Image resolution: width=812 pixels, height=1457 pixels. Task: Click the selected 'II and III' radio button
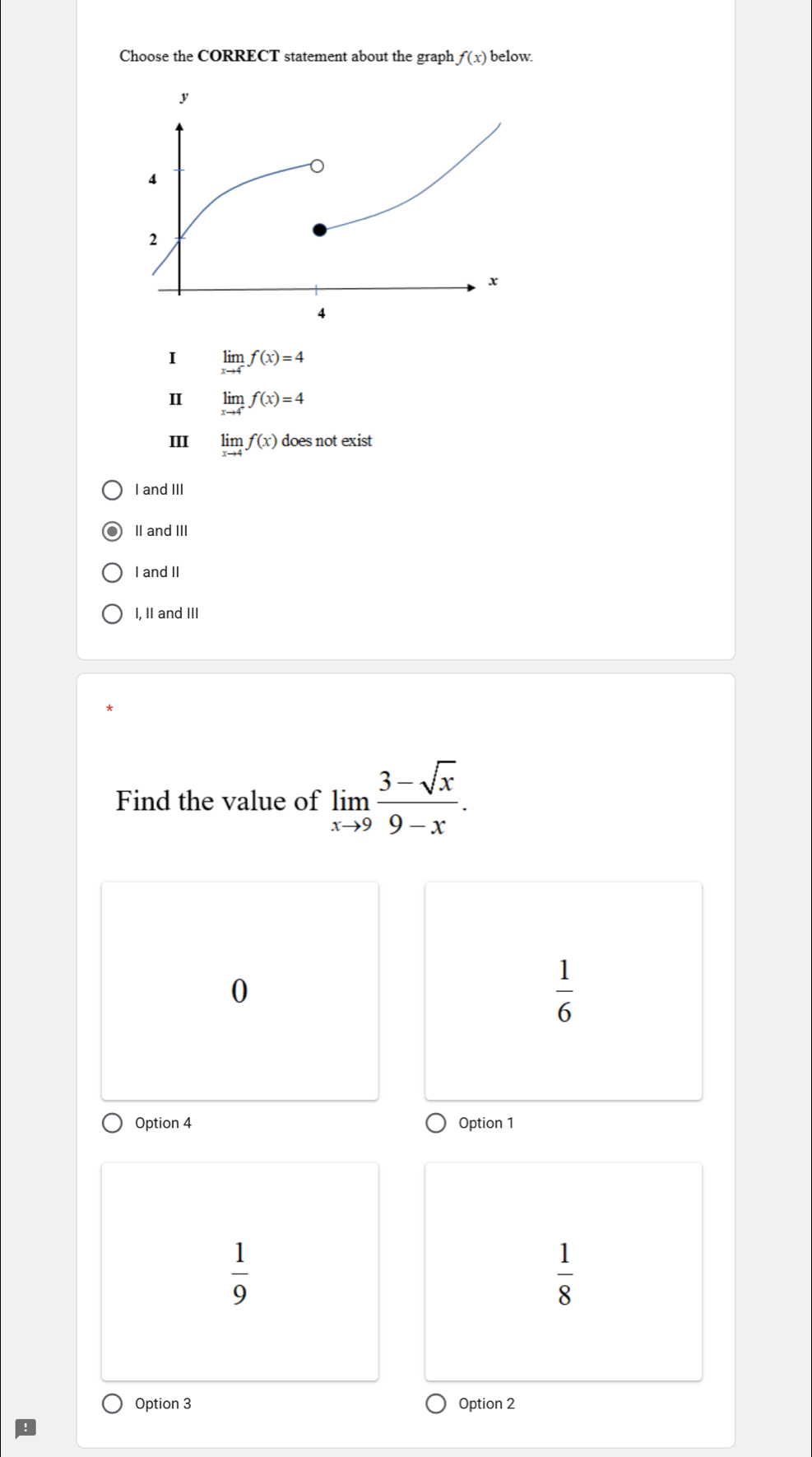click(112, 532)
